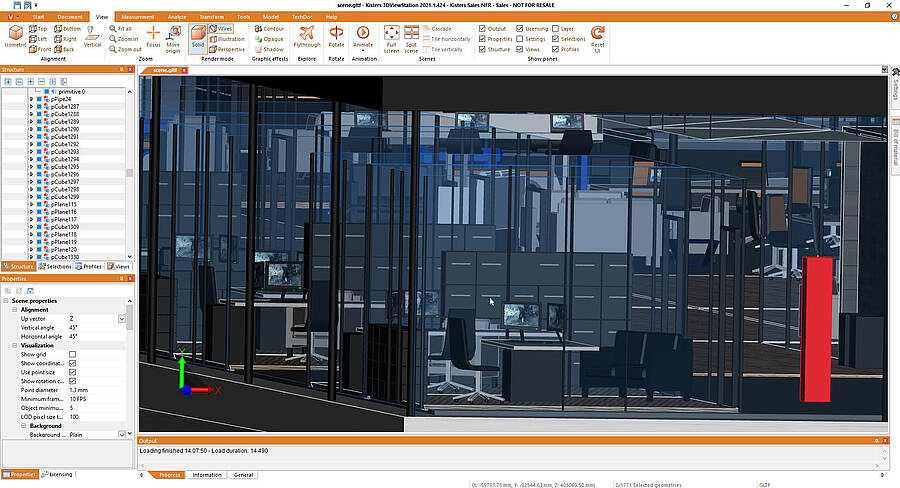The width and height of the screenshot is (900, 488).
Task: Click Move origin tool
Action: [173, 39]
